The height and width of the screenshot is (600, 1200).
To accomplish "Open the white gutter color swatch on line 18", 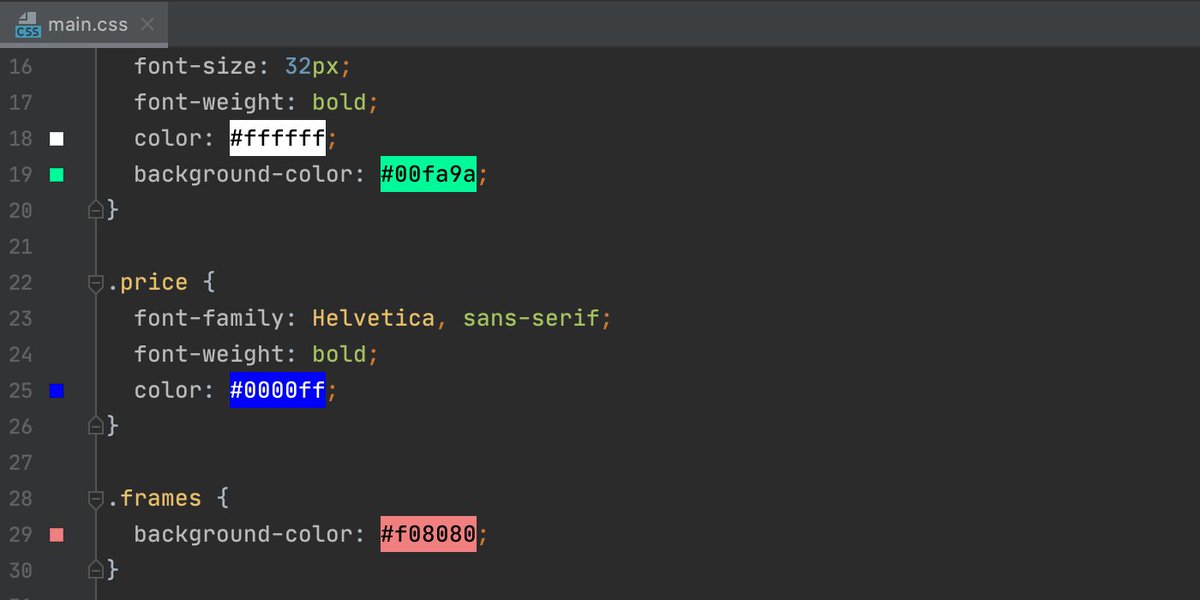I will [x=57, y=139].
